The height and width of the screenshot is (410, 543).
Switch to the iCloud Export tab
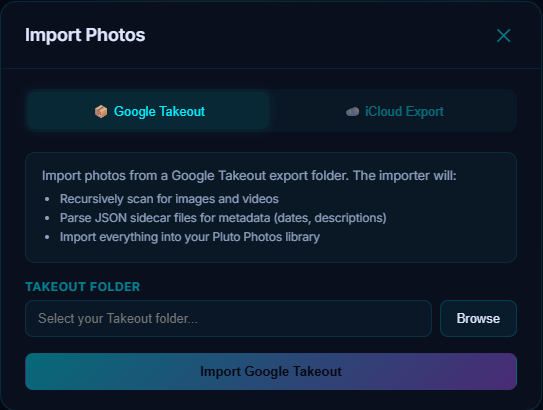click(x=394, y=111)
